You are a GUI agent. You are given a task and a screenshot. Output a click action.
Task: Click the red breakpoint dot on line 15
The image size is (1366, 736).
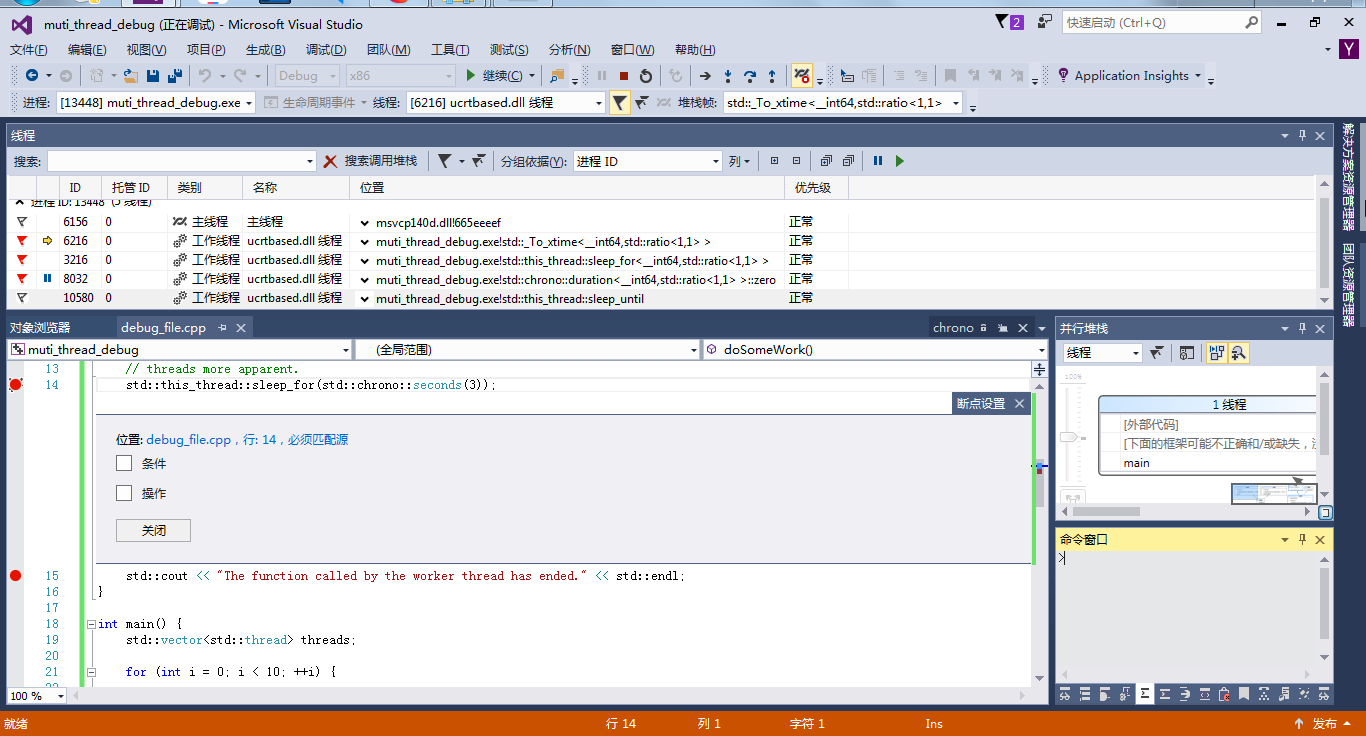[14, 575]
